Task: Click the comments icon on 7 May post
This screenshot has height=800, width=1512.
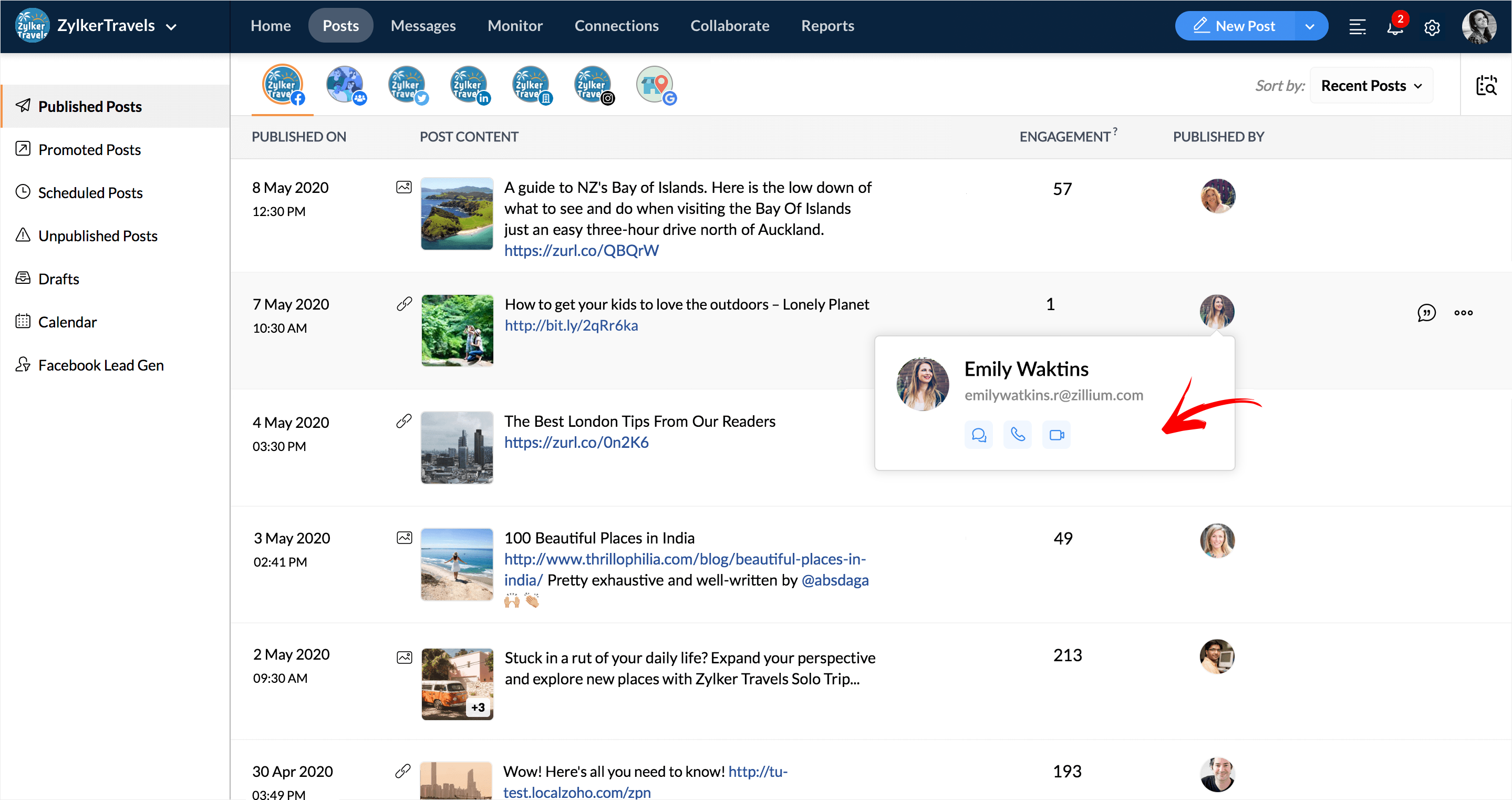Action: [1426, 312]
